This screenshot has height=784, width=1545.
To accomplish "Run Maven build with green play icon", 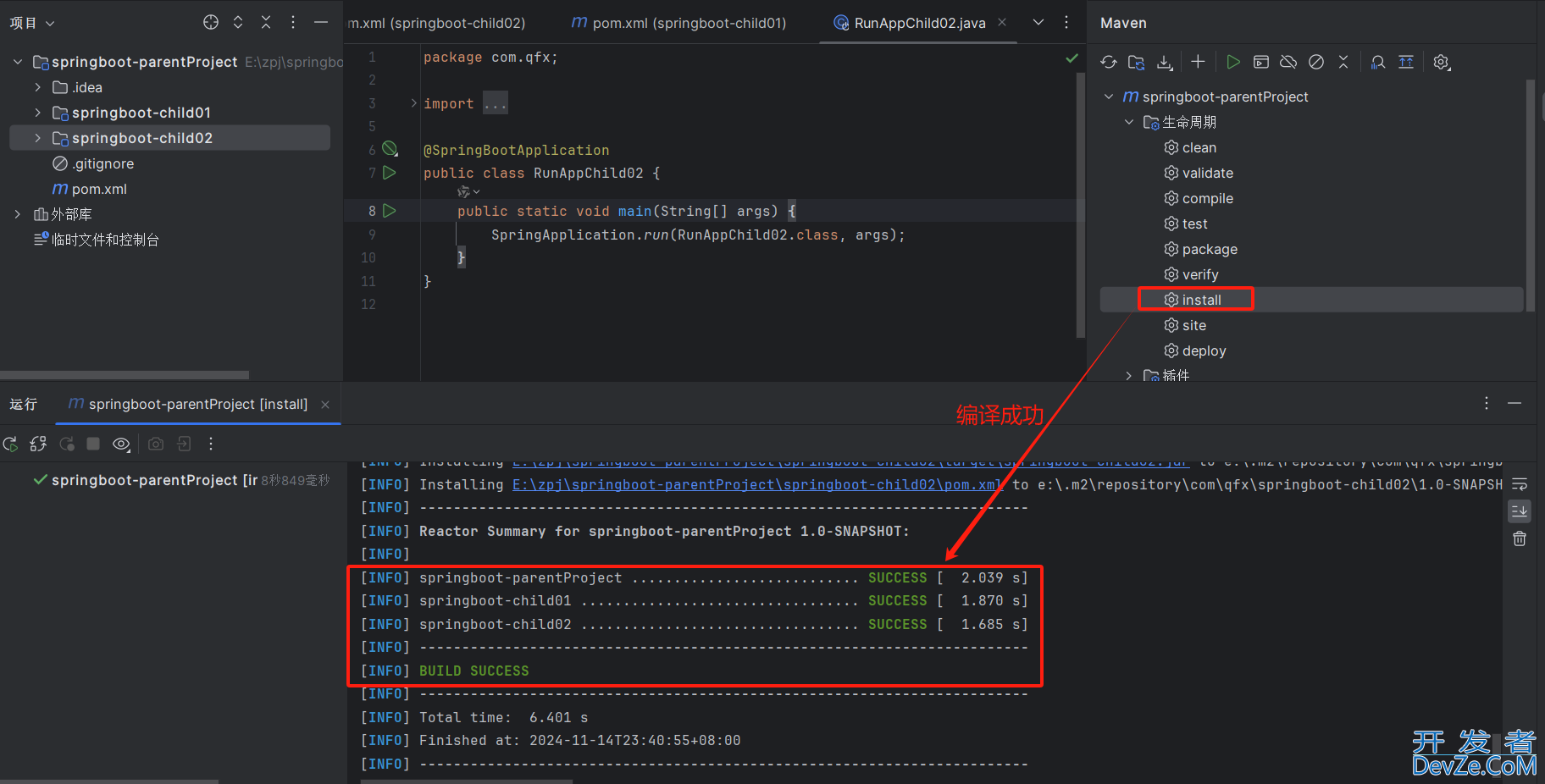I will [1233, 62].
